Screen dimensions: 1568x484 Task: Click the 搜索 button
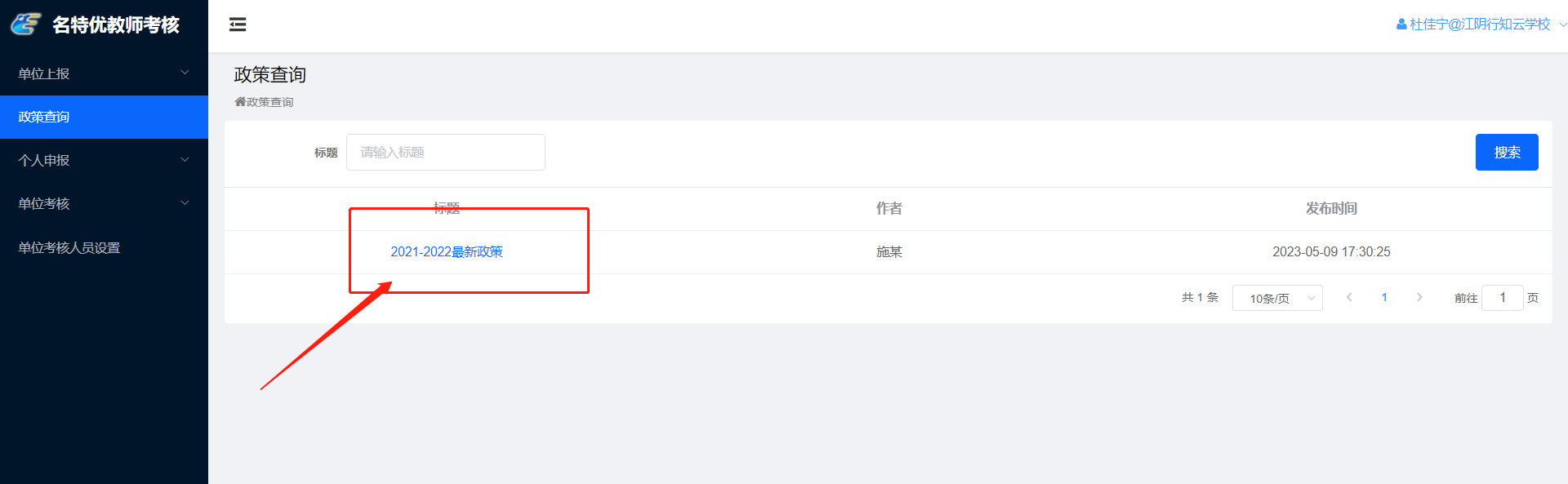(x=1507, y=153)
